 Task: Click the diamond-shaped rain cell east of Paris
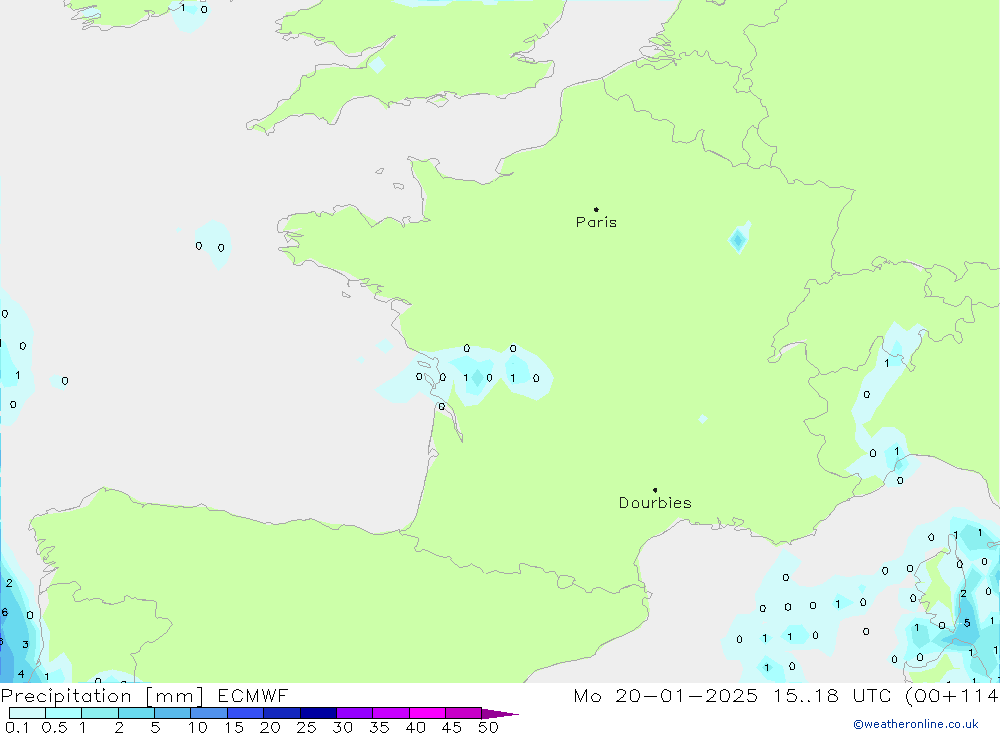pyautogui.click(x=738, y=239)
